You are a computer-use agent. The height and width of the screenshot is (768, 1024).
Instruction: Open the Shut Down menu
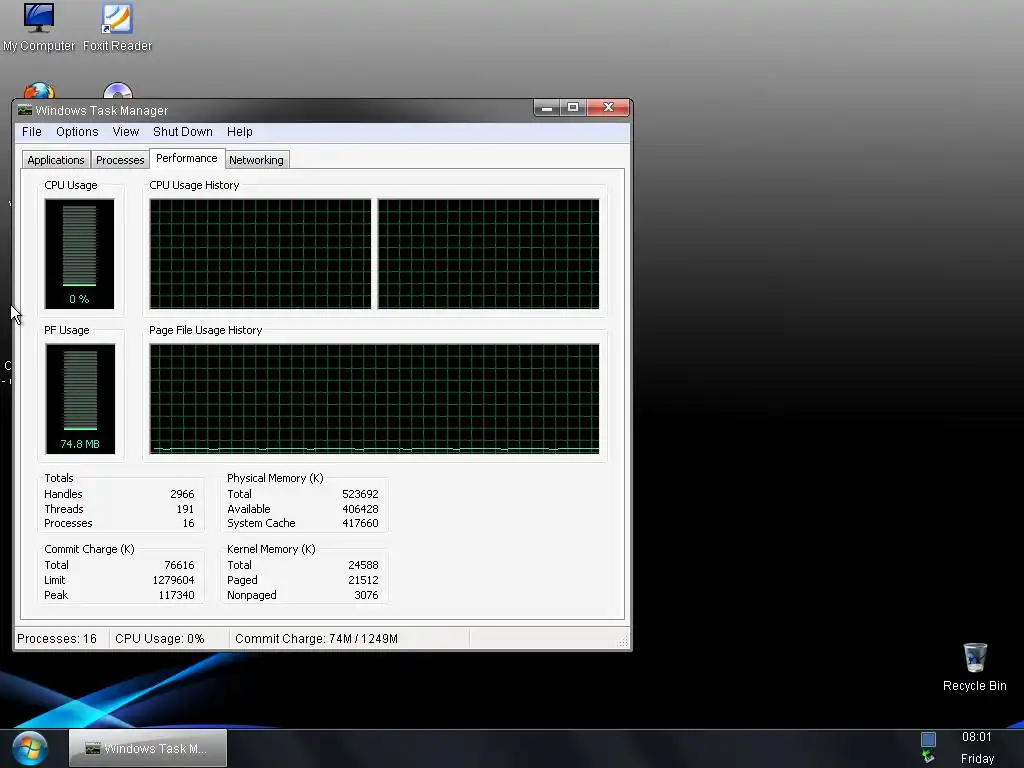tap(183, 132)
